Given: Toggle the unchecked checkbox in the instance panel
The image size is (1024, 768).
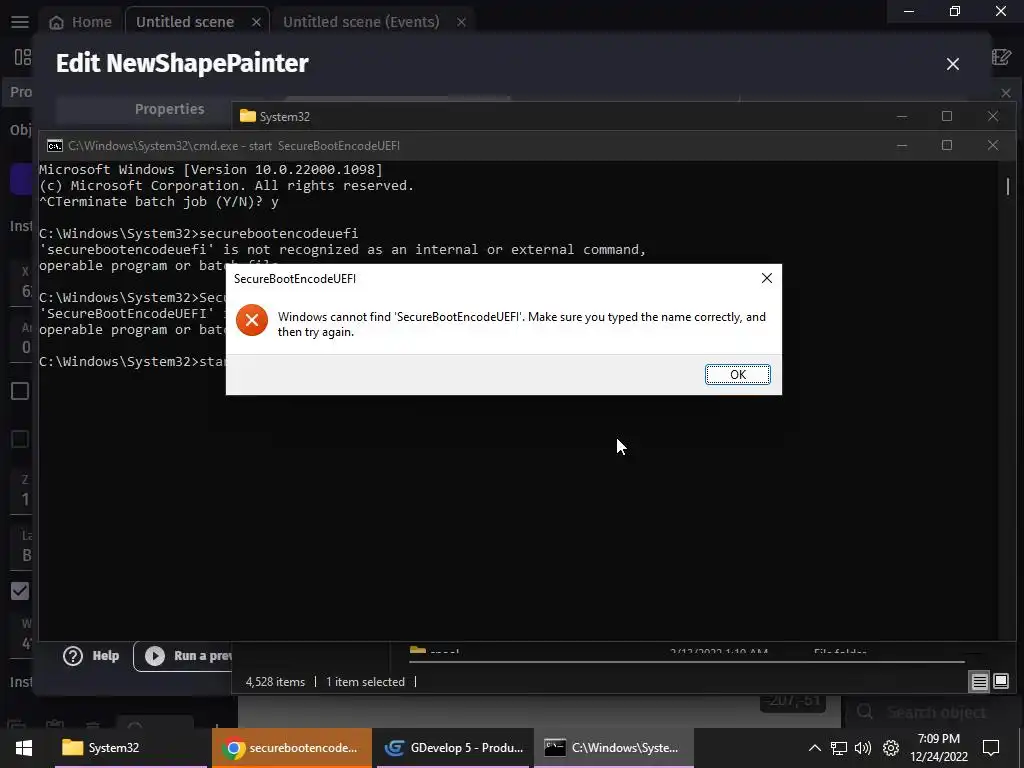Looking at the screenshot, I should (20, 391).
